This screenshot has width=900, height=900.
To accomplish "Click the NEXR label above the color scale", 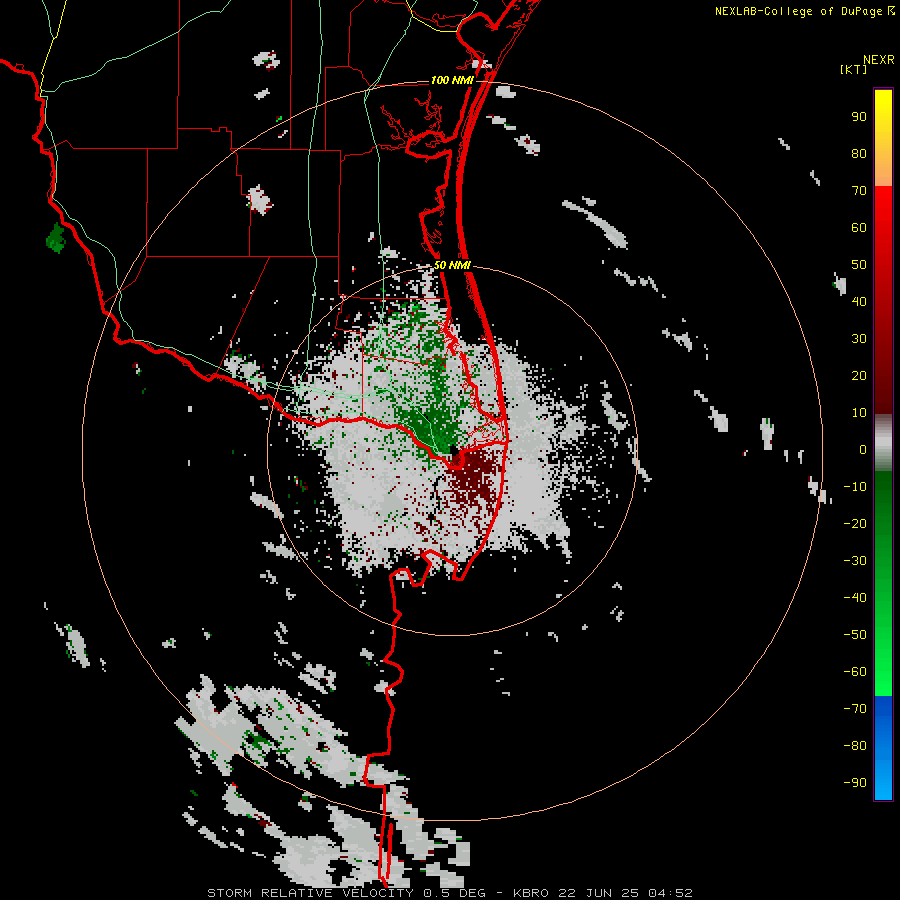I will (879, 60).
